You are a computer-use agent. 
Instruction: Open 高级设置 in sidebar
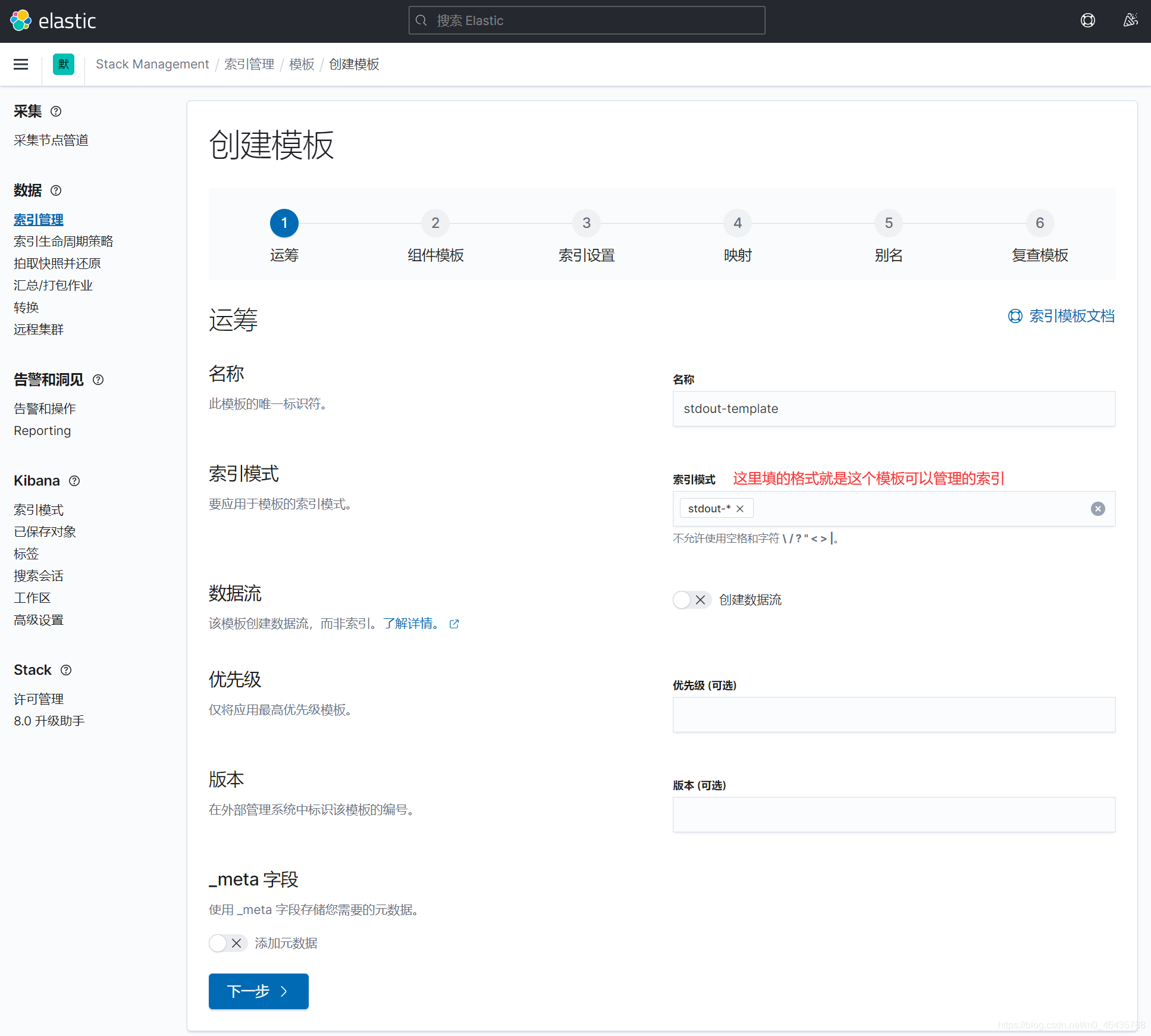click(x=39, y=620)
